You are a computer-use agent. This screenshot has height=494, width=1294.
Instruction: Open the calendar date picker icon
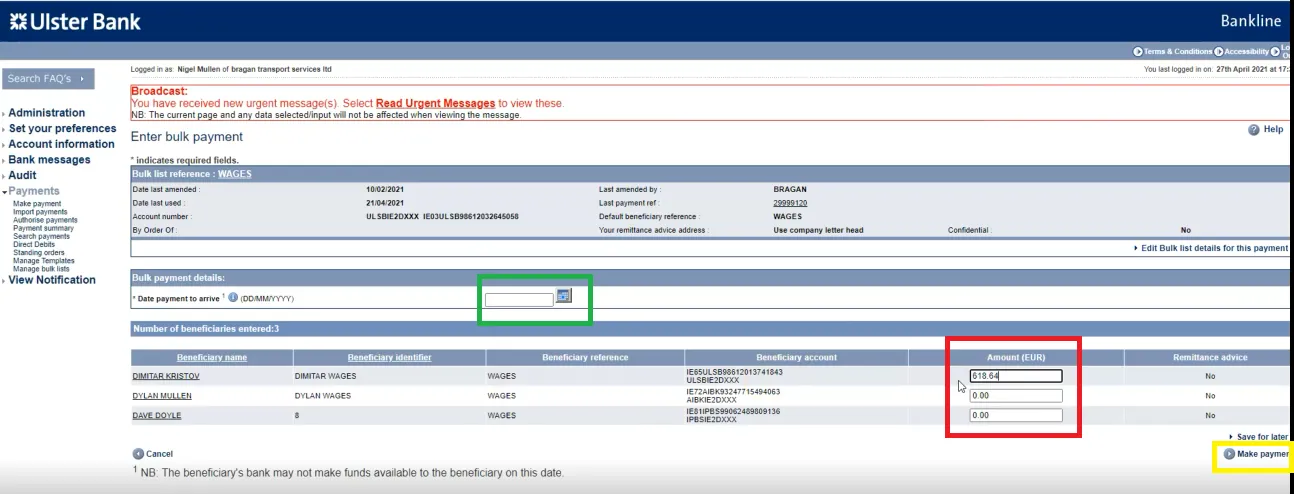point(564,296)
